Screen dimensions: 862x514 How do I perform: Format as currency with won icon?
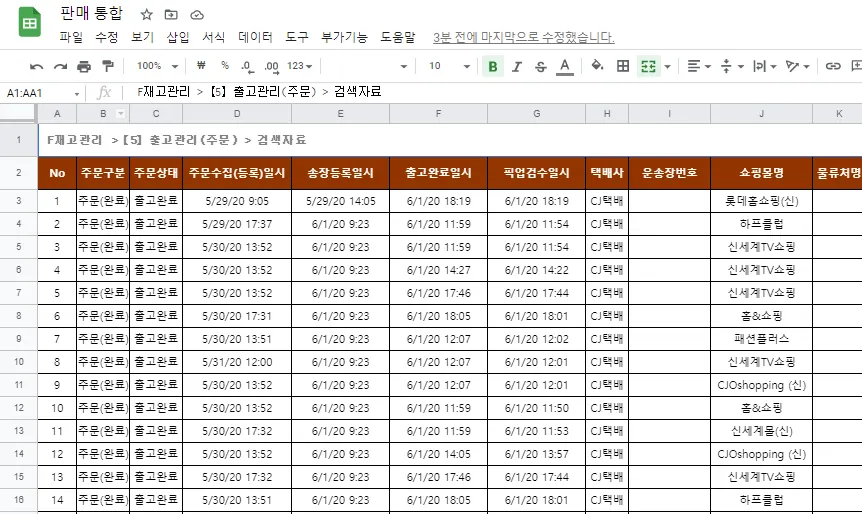point(201,65)
